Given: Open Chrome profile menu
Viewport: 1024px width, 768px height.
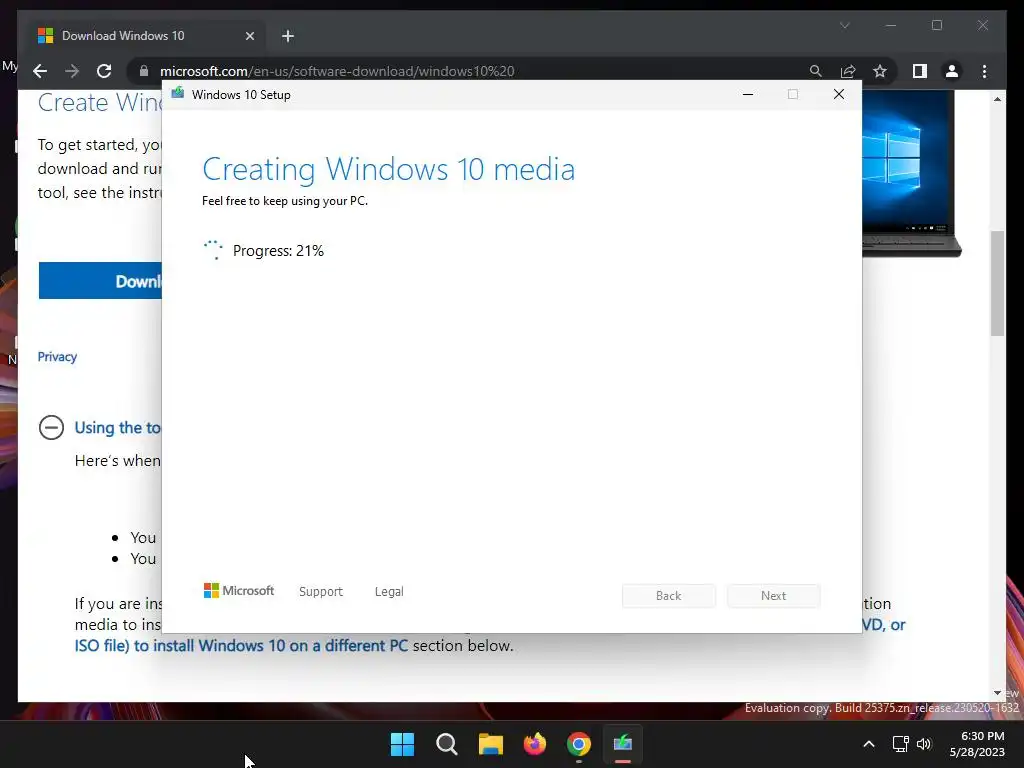Looking at the screenshot, I should [952, 71].
